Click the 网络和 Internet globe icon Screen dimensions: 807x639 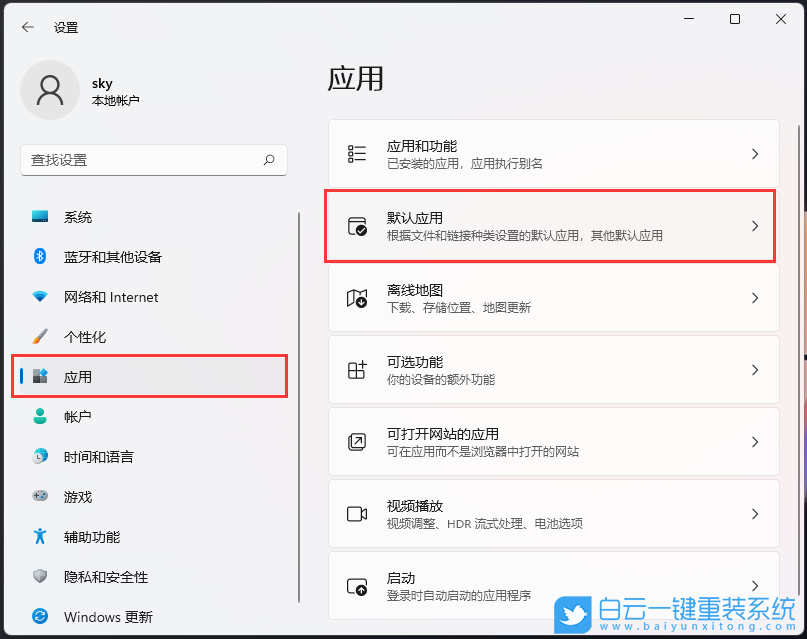click(x=37, y=297)
